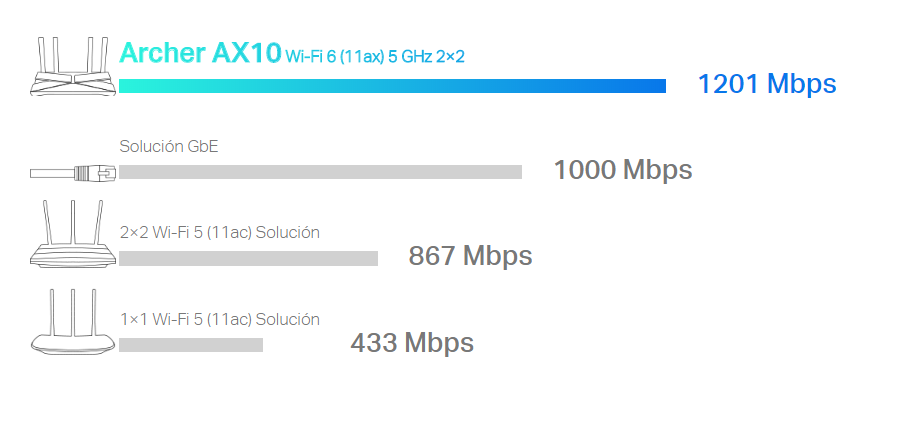914x434 pixels.
Task: Click the 1×1 Wi-Fi 5 (11ac) Solución label
Action: pyautogui.click(x=219, y=319)
